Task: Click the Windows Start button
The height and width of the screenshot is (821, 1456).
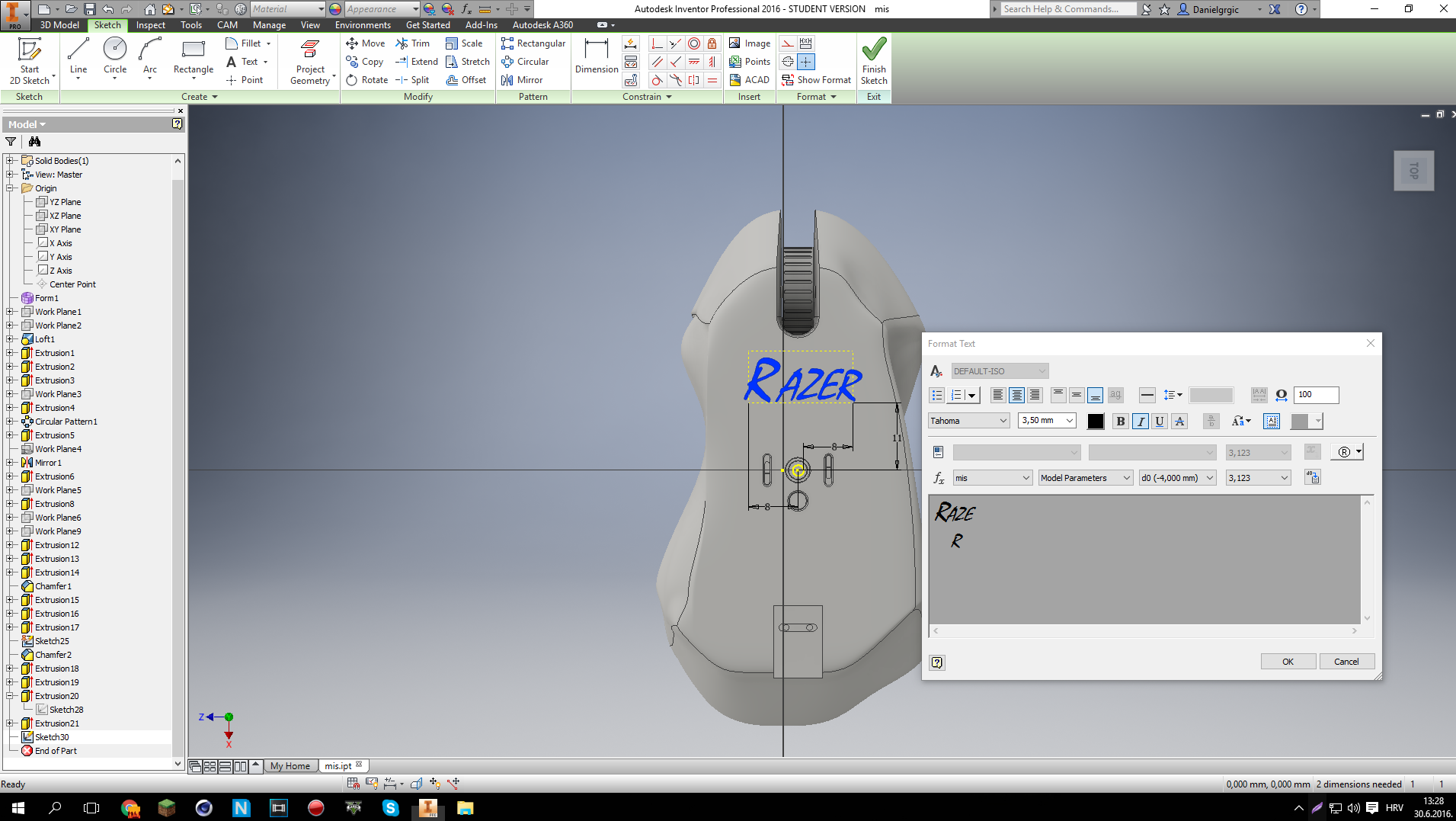Action: coord(18,808)
